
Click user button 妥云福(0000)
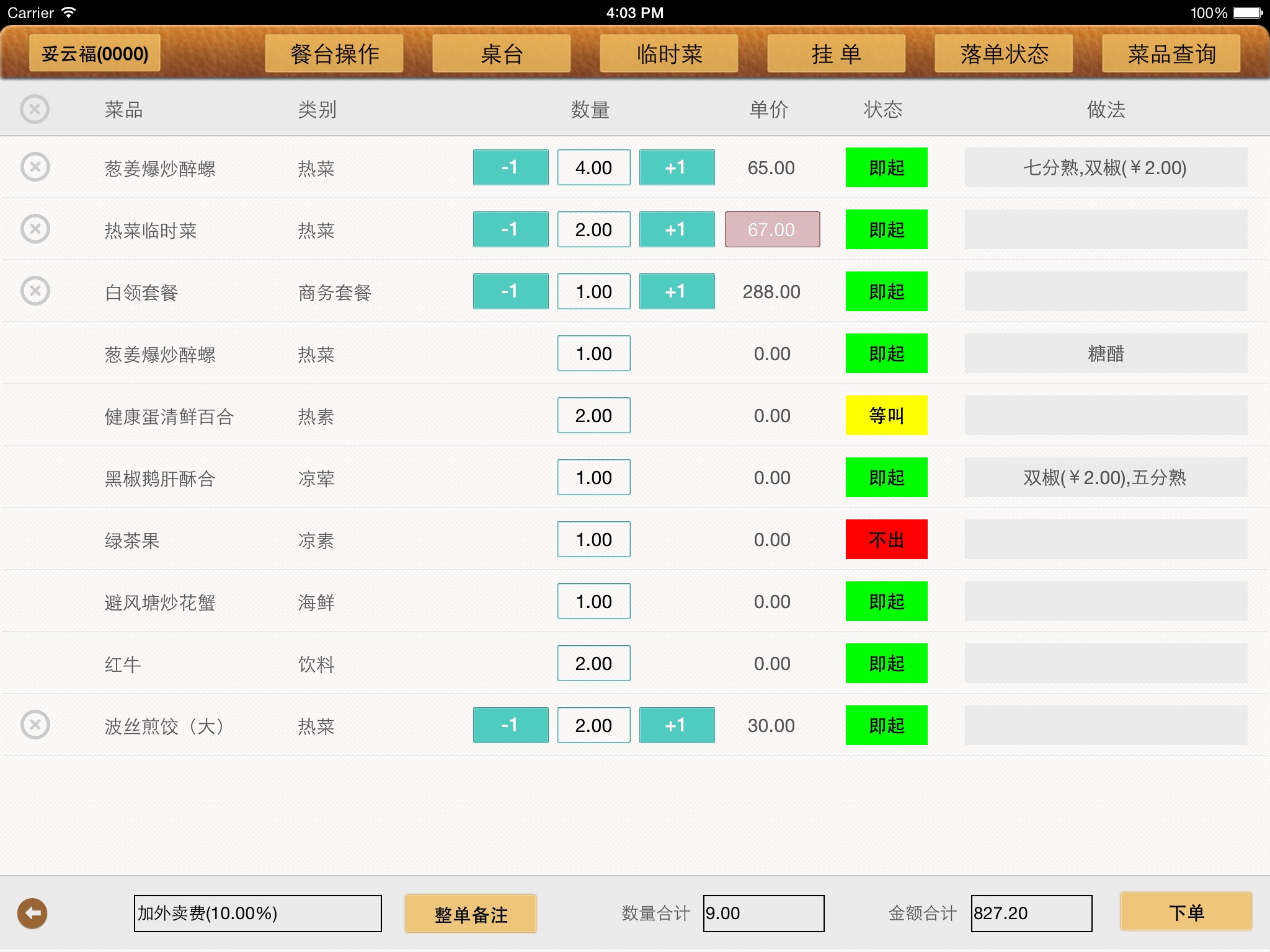(x=95, y=54)
